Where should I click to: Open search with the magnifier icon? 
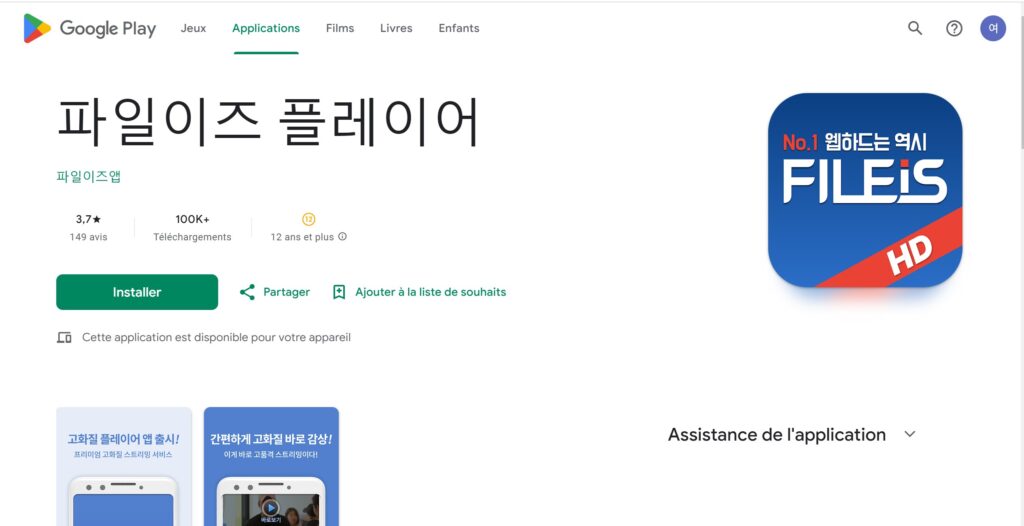click(915, 28)
